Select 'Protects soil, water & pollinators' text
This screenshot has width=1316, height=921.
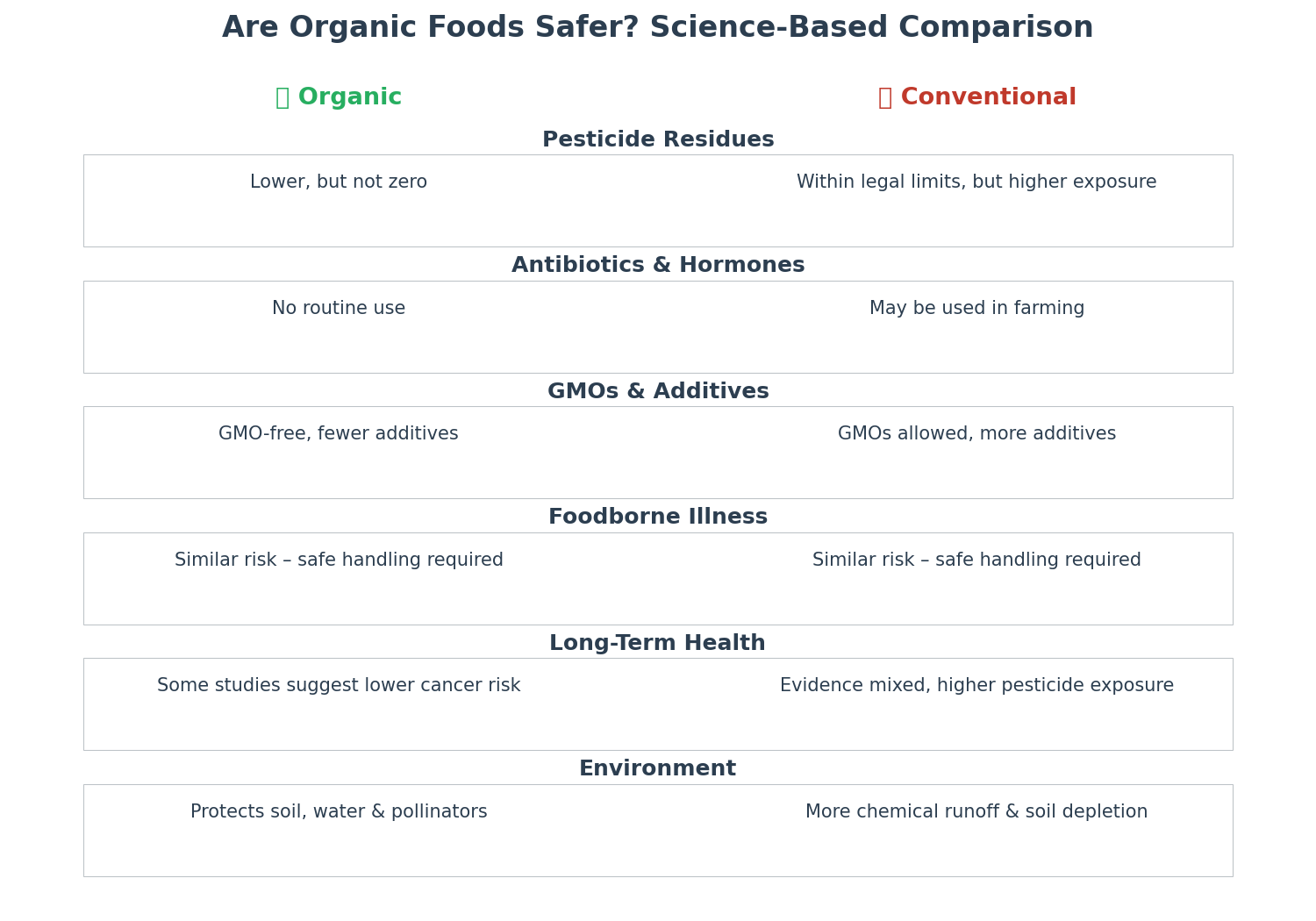339,812
